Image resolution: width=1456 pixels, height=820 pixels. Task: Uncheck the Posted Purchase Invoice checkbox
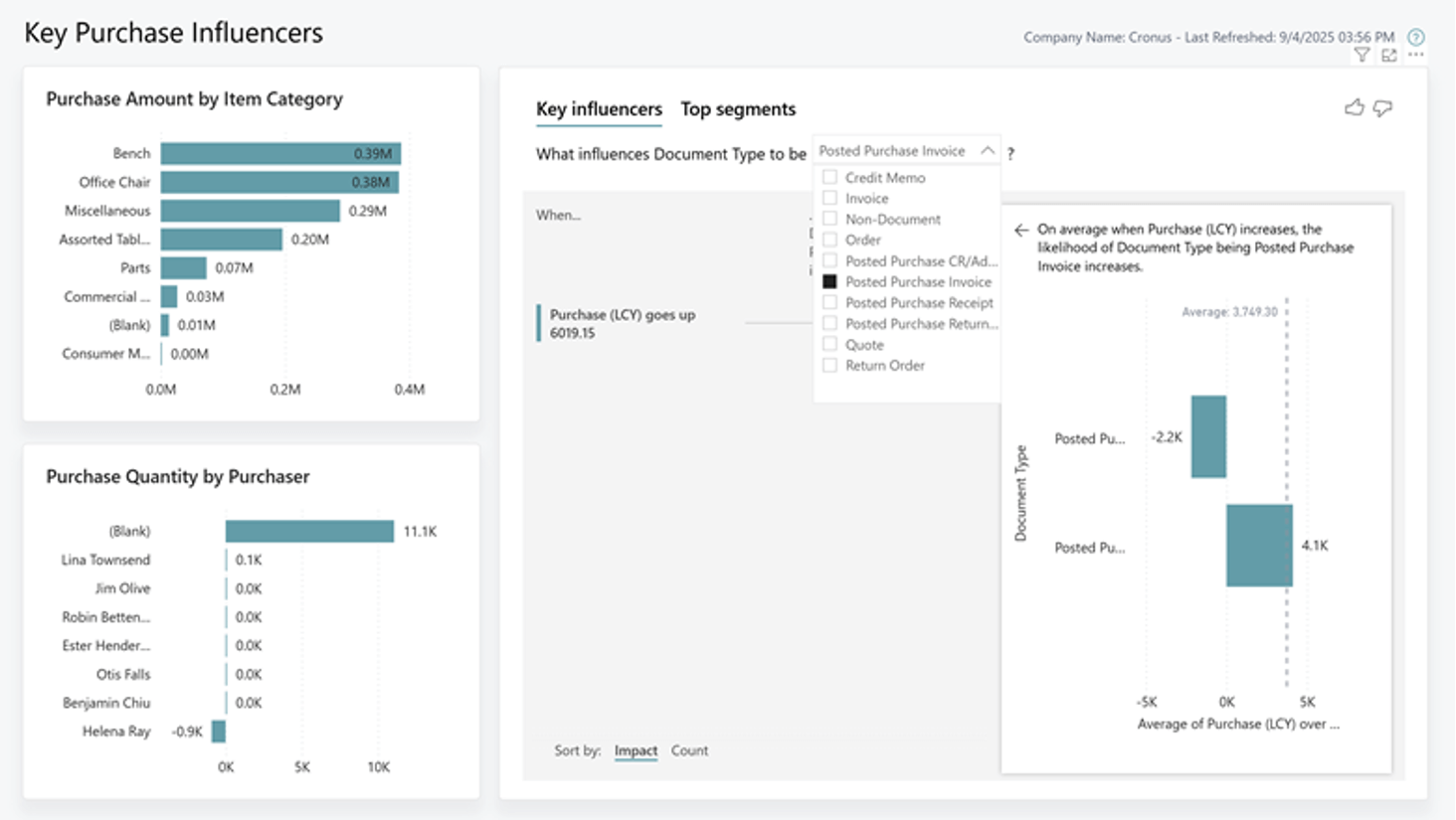[x=829, y=281]
